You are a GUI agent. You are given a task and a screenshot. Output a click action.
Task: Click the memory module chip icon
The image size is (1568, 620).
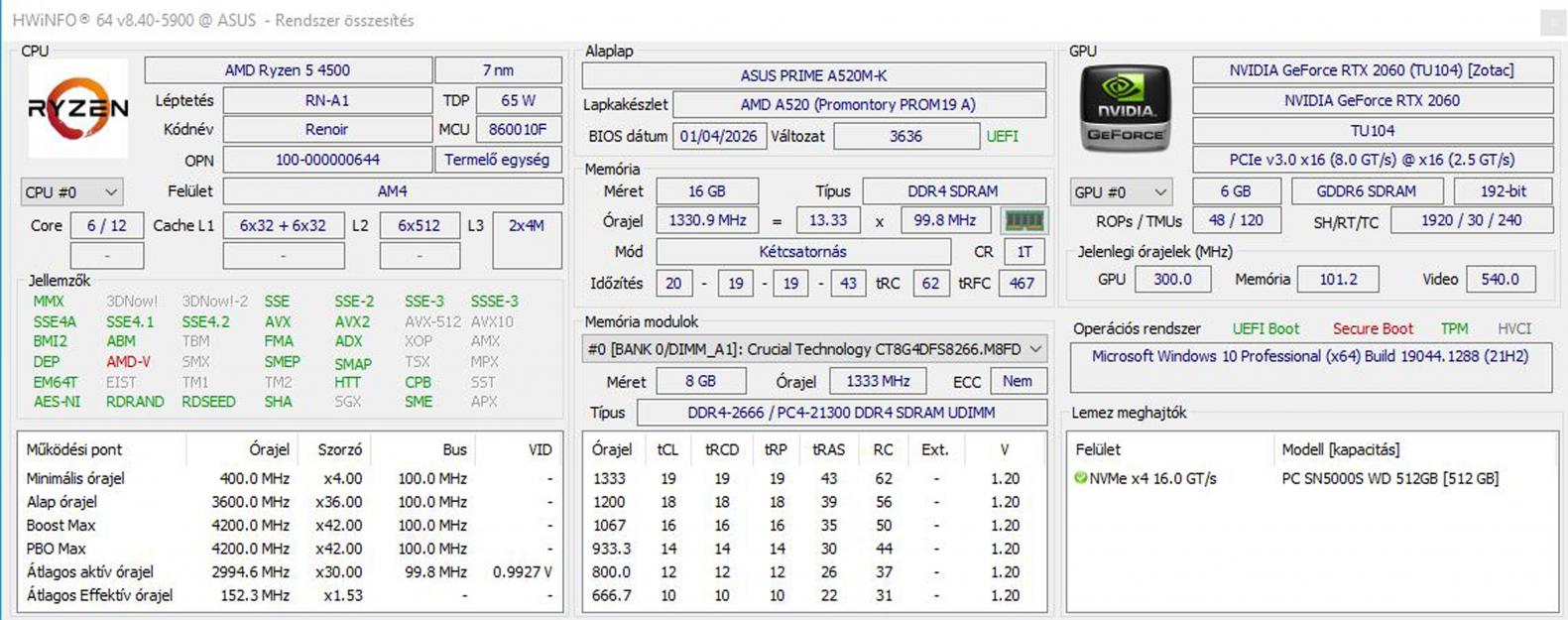point(1024,220)
